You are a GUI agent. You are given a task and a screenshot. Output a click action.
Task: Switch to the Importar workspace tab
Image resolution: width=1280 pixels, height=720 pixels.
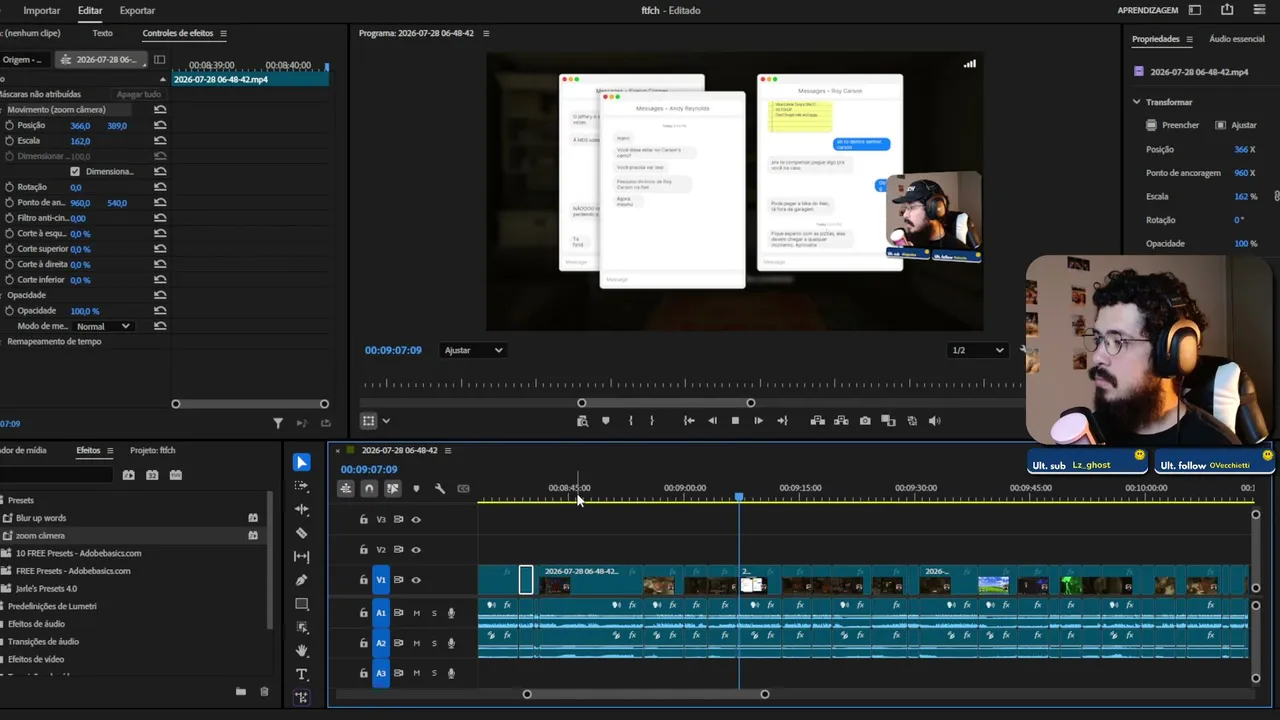42,10
